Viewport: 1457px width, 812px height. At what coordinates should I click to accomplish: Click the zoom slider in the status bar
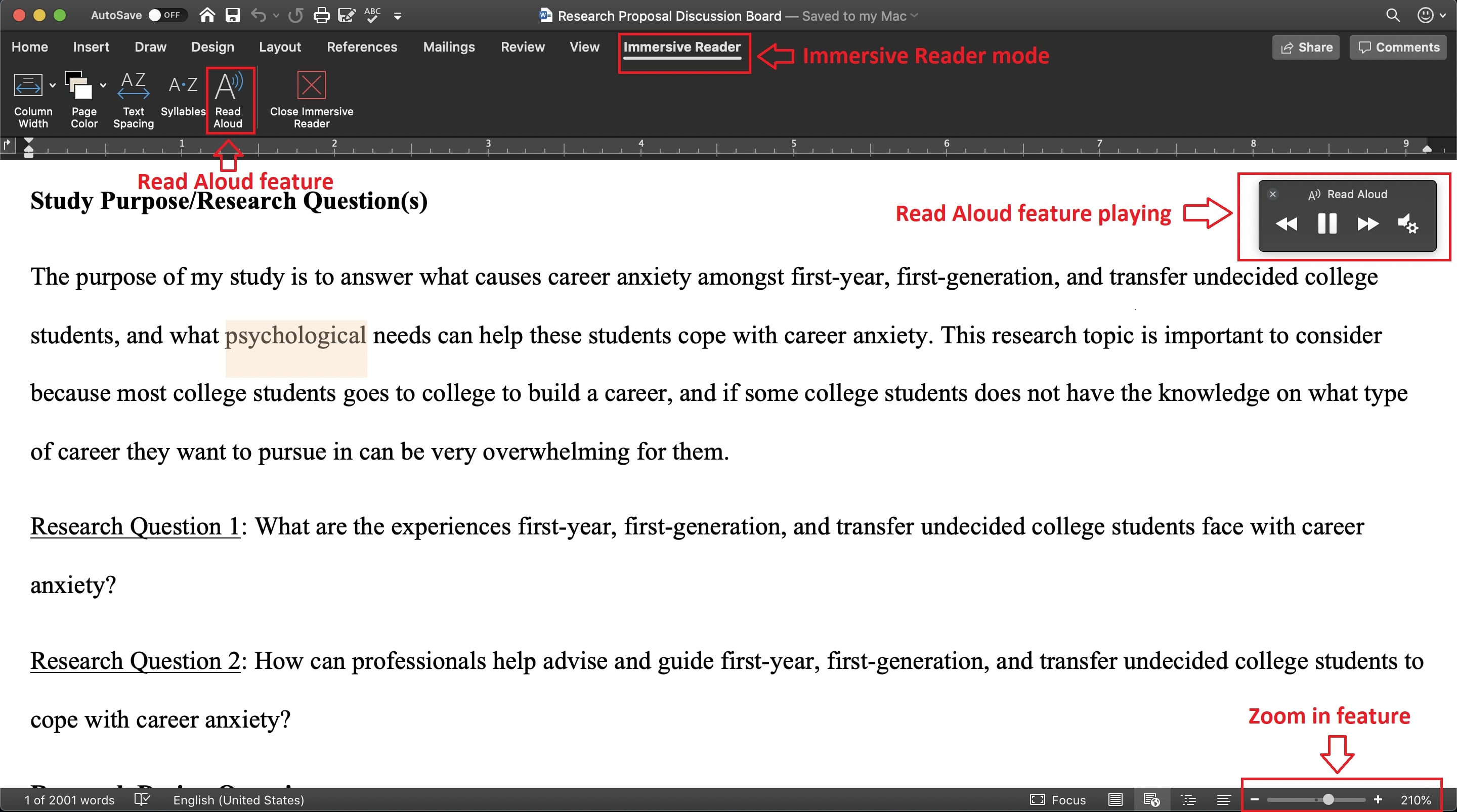click(1327, 799)
